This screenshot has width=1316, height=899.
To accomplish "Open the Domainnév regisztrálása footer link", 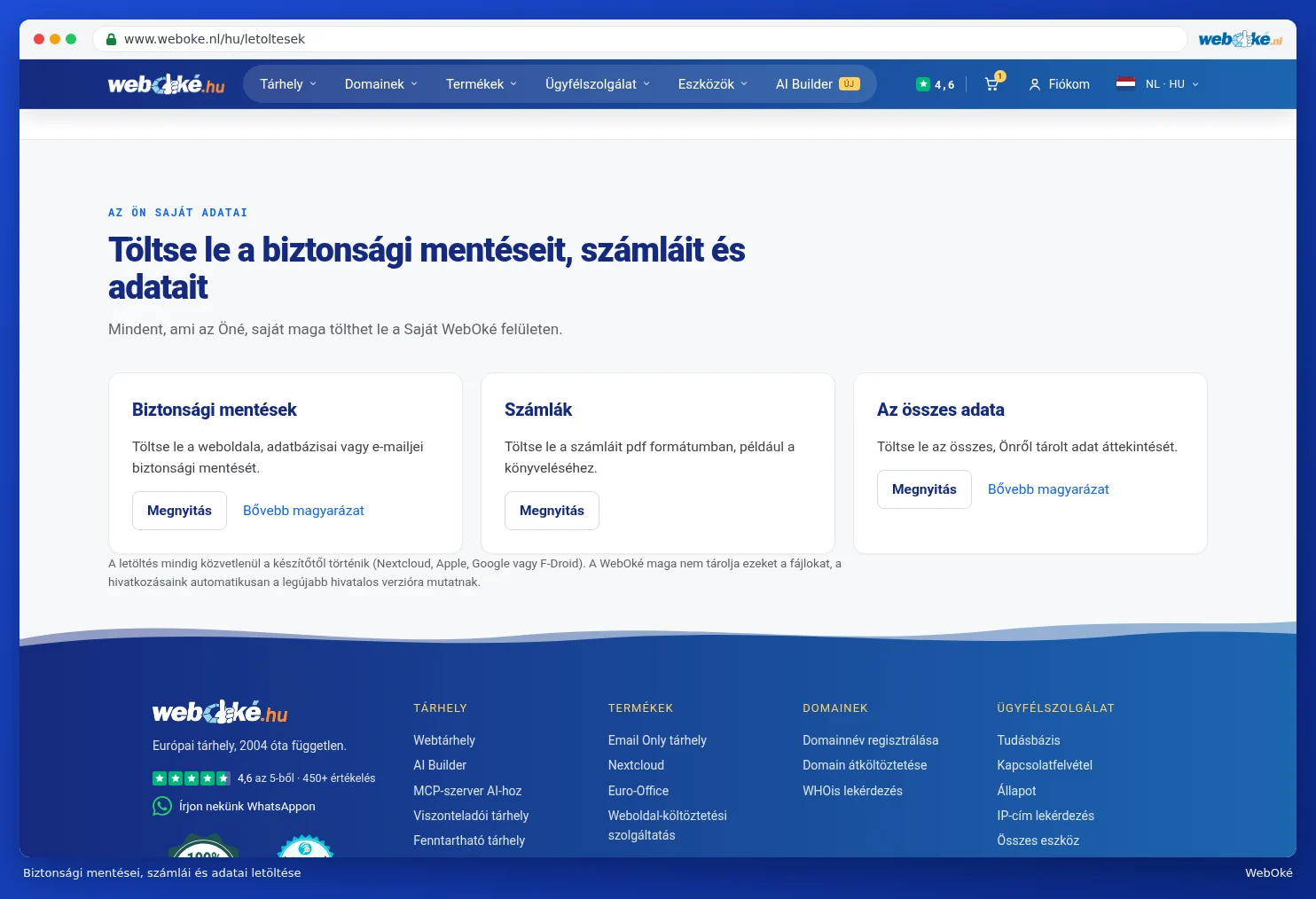I will [870, 740].
